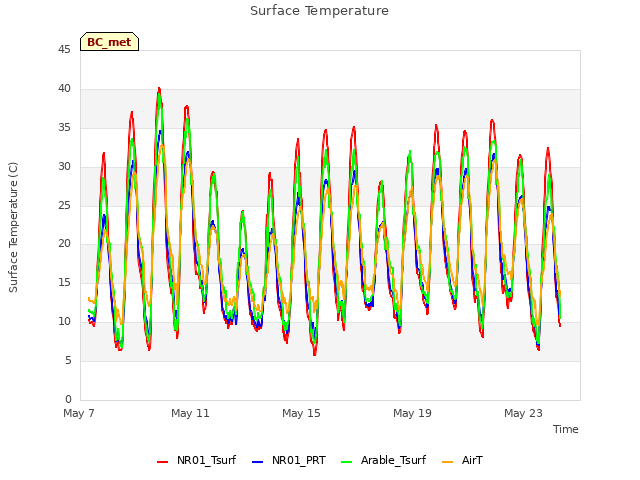This screenshot has height=480, width=640.
Task: Click the 5 y-axis tick label
Action: (68, 360)
